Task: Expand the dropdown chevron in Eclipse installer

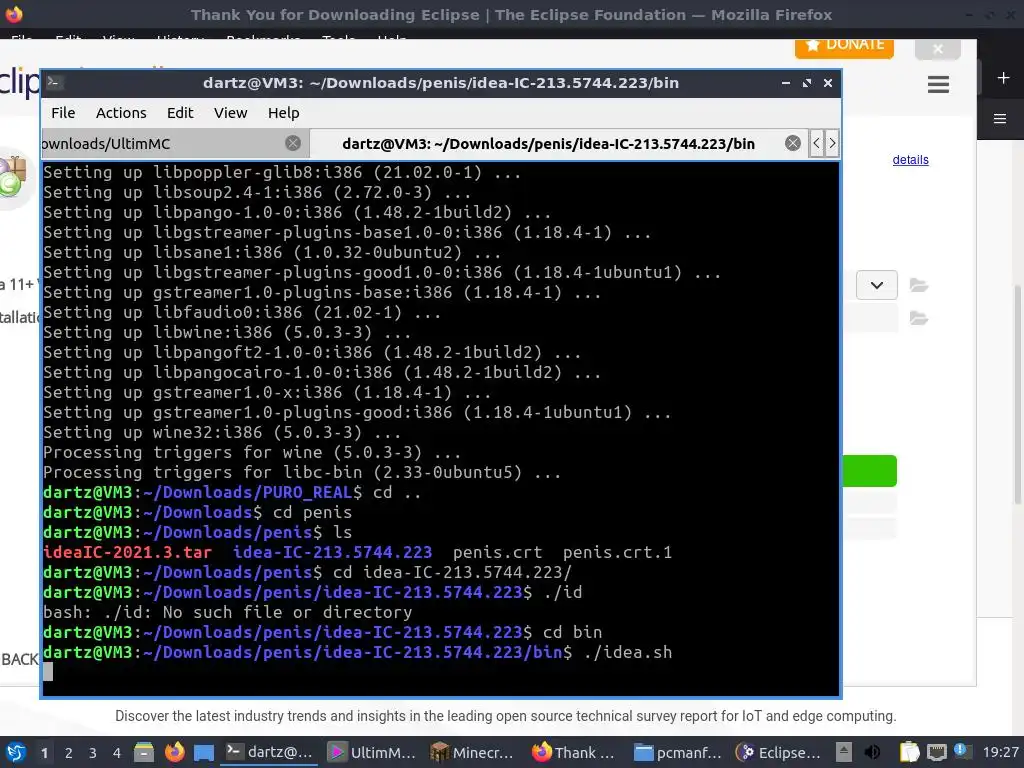Action: 876,285
